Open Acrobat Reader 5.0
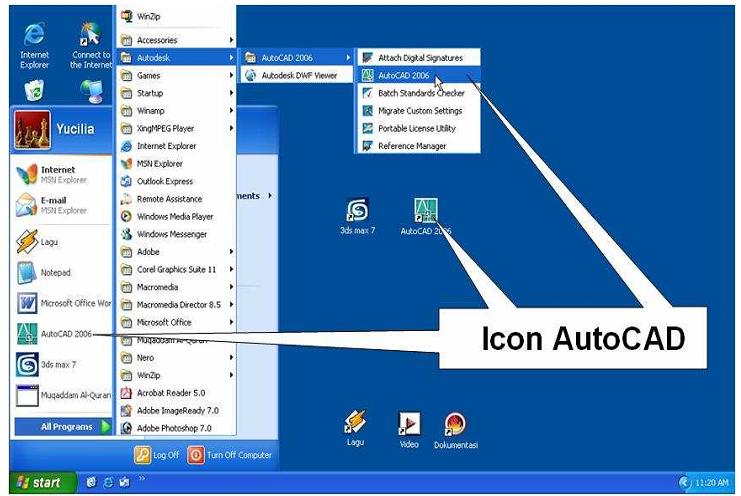Image resolution: width=741 pixels, height=496 pixels. coord(177,393)
